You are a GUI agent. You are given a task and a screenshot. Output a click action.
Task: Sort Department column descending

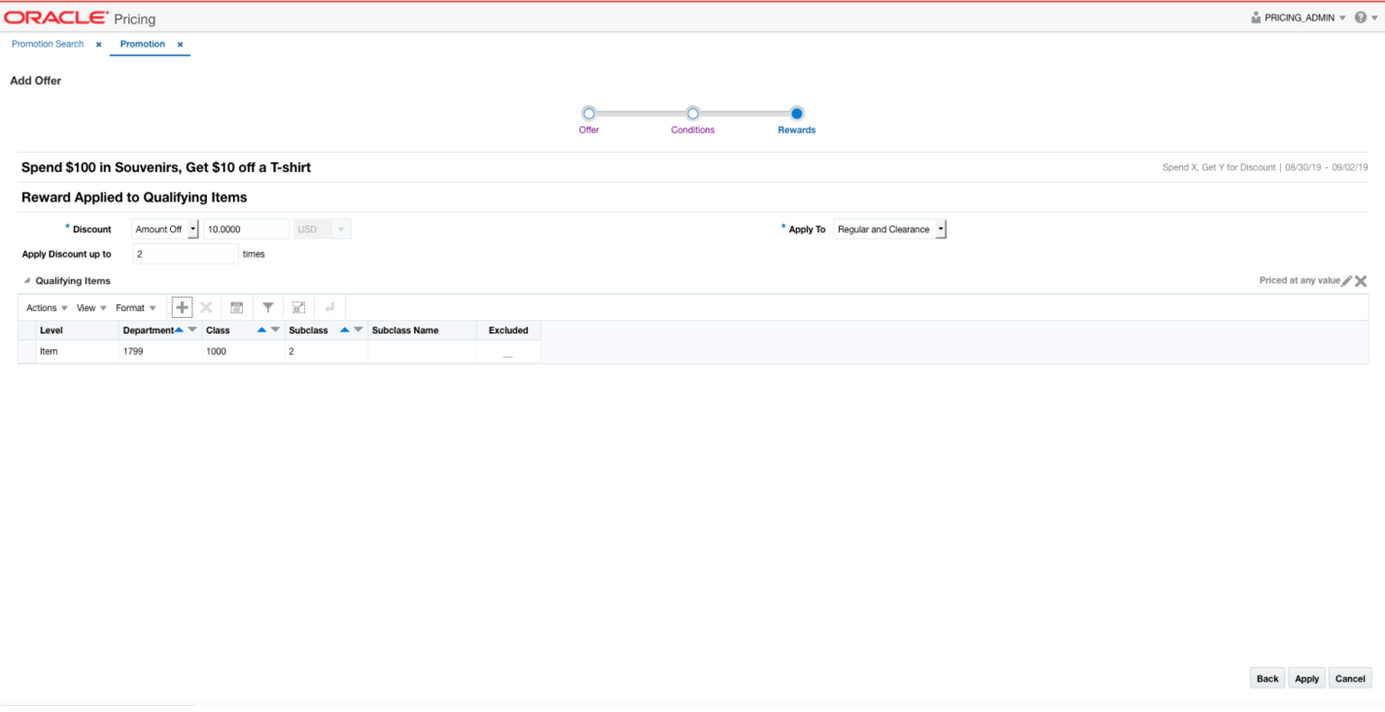point(192,330)
